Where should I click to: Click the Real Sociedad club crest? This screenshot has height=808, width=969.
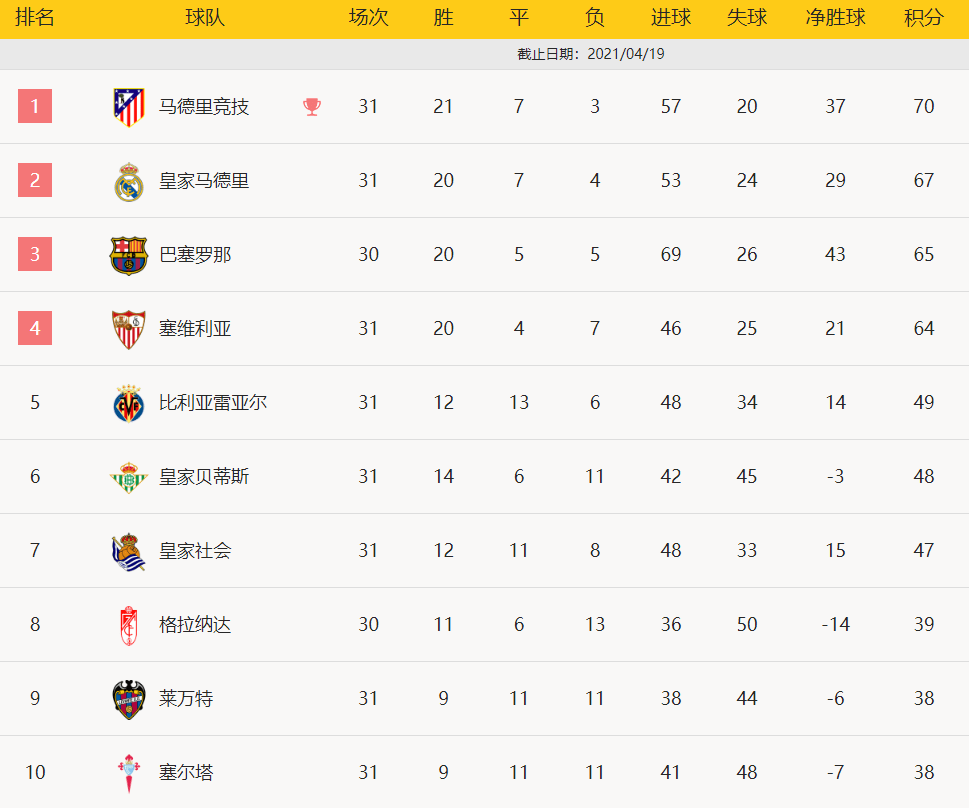pos(128,551)
